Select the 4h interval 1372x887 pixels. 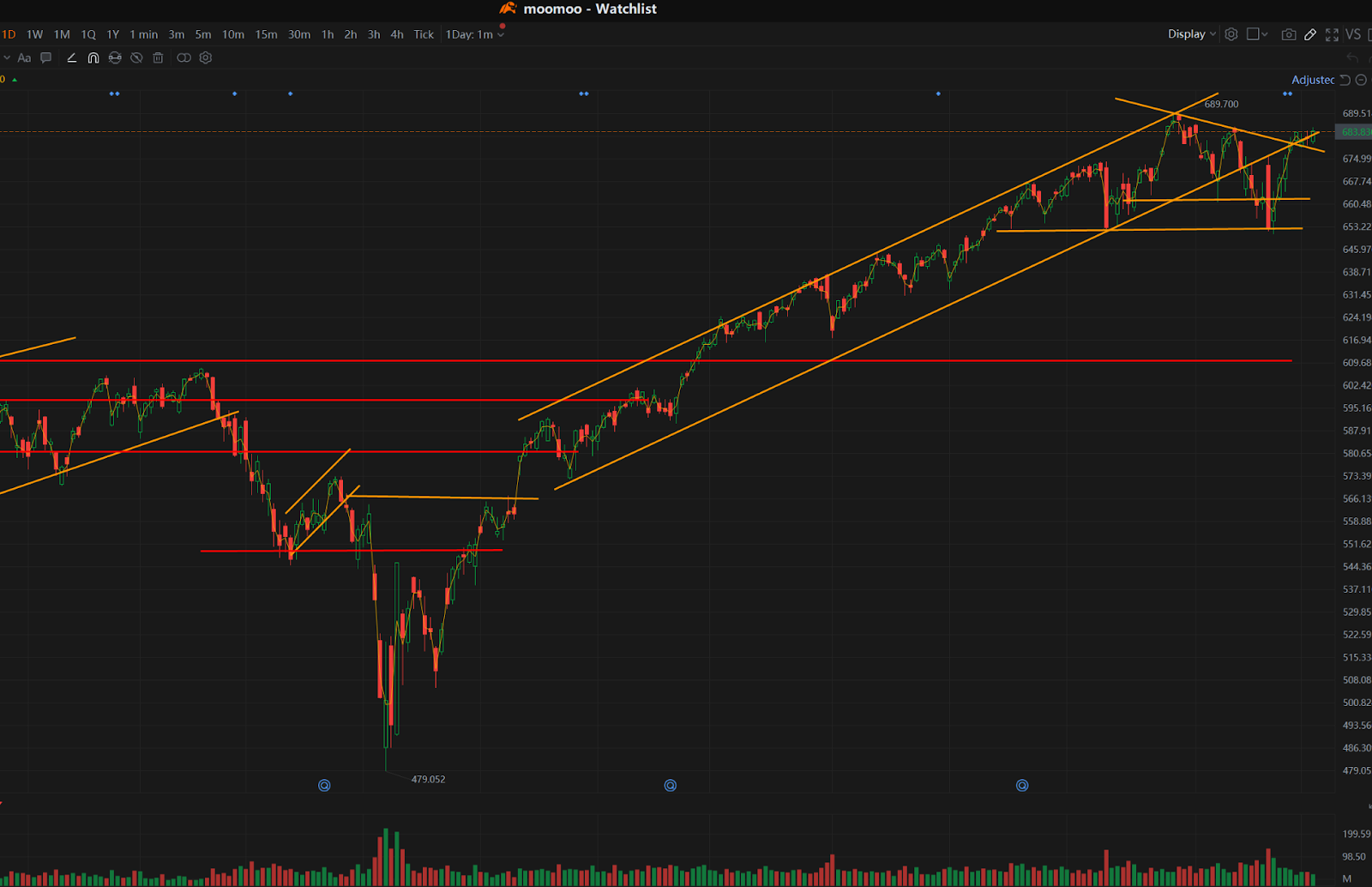397,34
